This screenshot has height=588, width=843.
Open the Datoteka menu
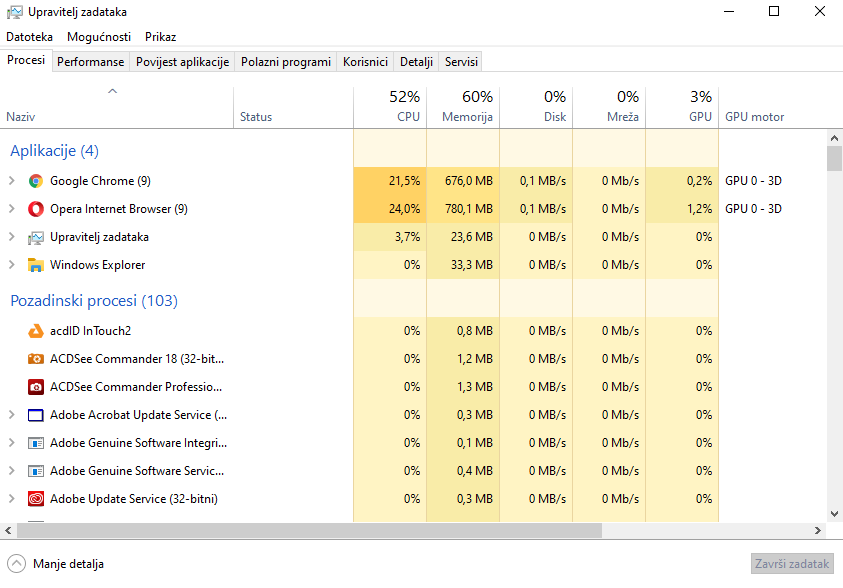tap(30, 37)
